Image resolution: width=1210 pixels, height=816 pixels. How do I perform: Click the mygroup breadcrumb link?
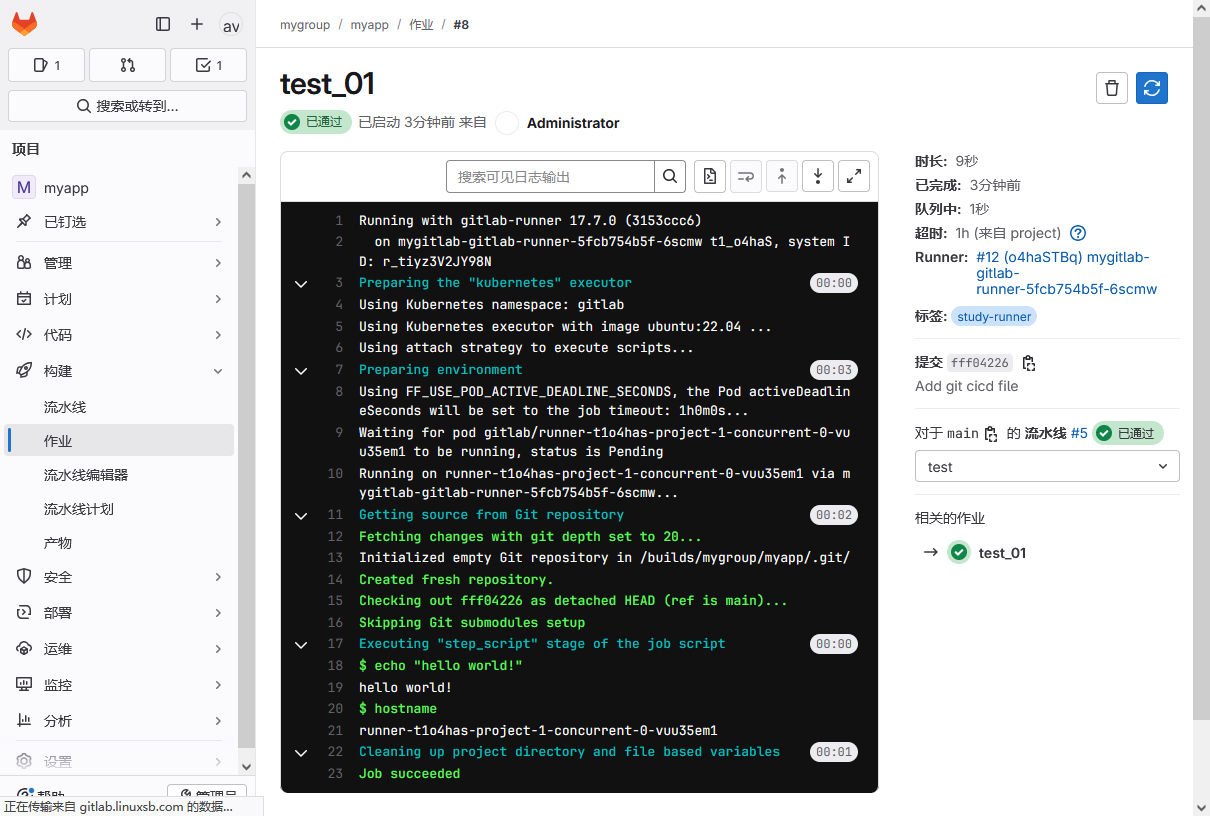coord(305,25)
